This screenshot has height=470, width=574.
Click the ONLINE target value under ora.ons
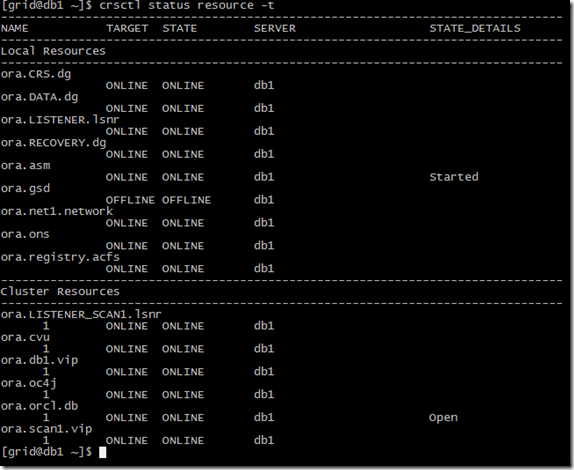tap(127, 246)
